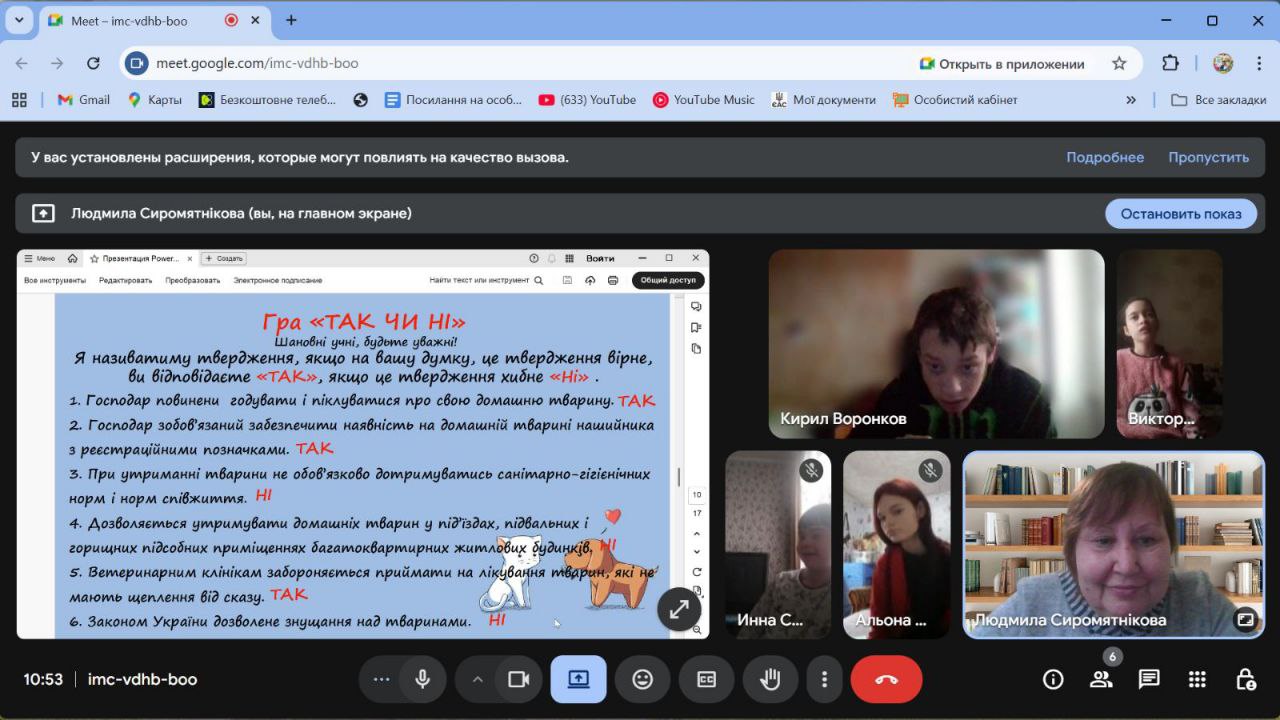Open the emoji reactions panel
Image resolution: width=1280 pixels, height=720 pixels.
642,680
